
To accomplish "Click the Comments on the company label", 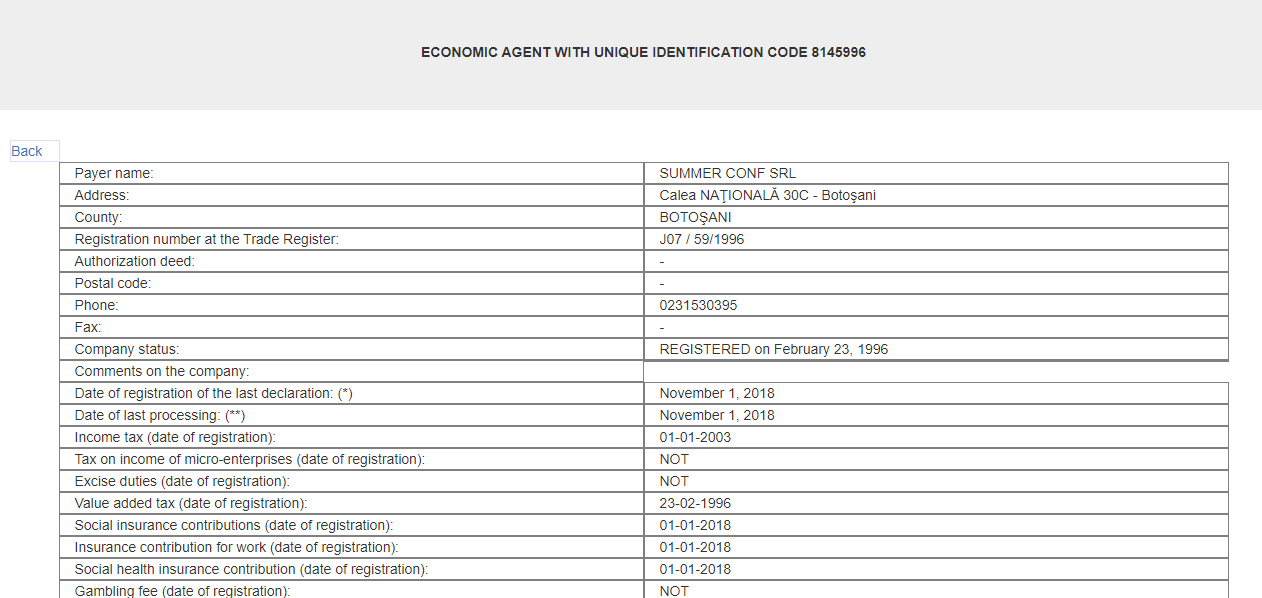I will pos(161,371).
